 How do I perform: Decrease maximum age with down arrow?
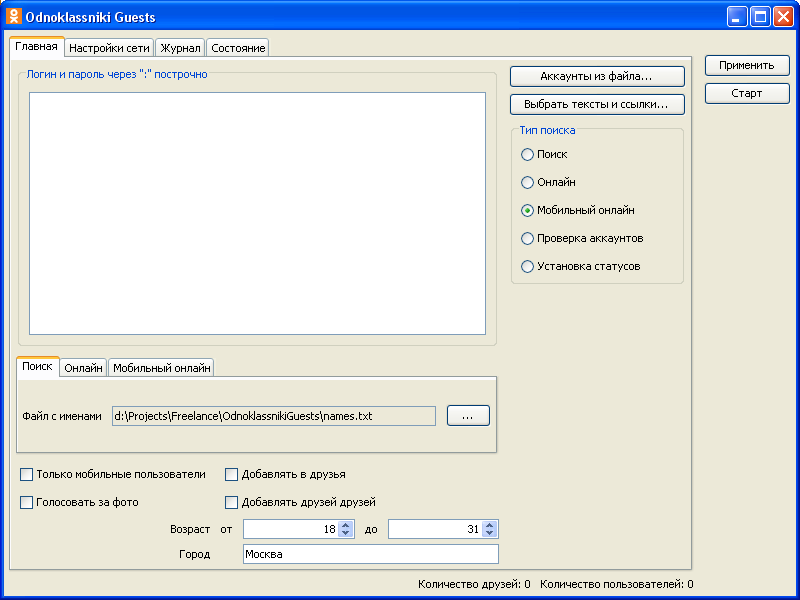coord(490,533)
